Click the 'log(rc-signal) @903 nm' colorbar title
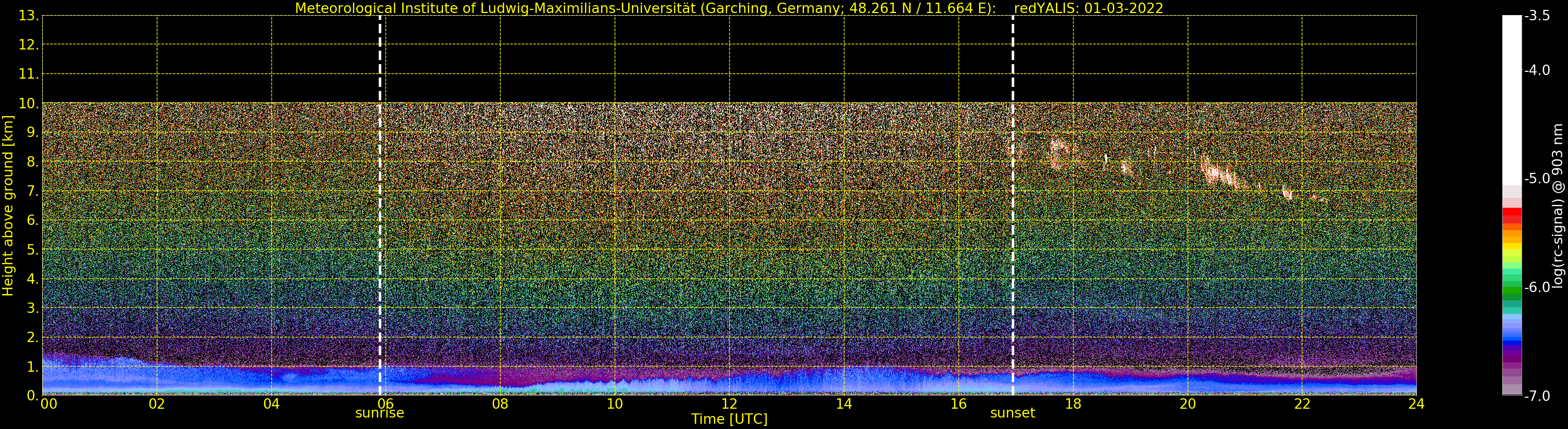Image resolution: width=1568 pixels, height=429 pixels. pyautogui.click(x=1558, y=206)
